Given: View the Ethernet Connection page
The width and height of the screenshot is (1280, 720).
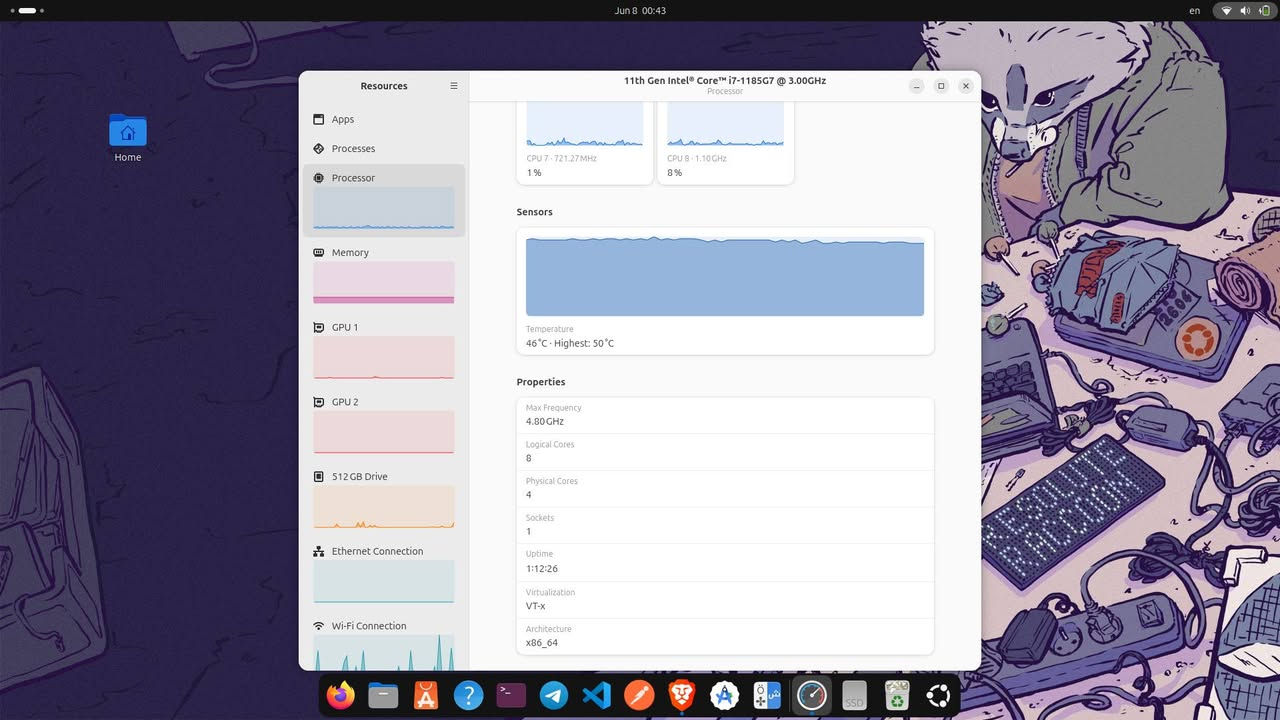Looking at the screenshot, I should [x=384, y=574].
